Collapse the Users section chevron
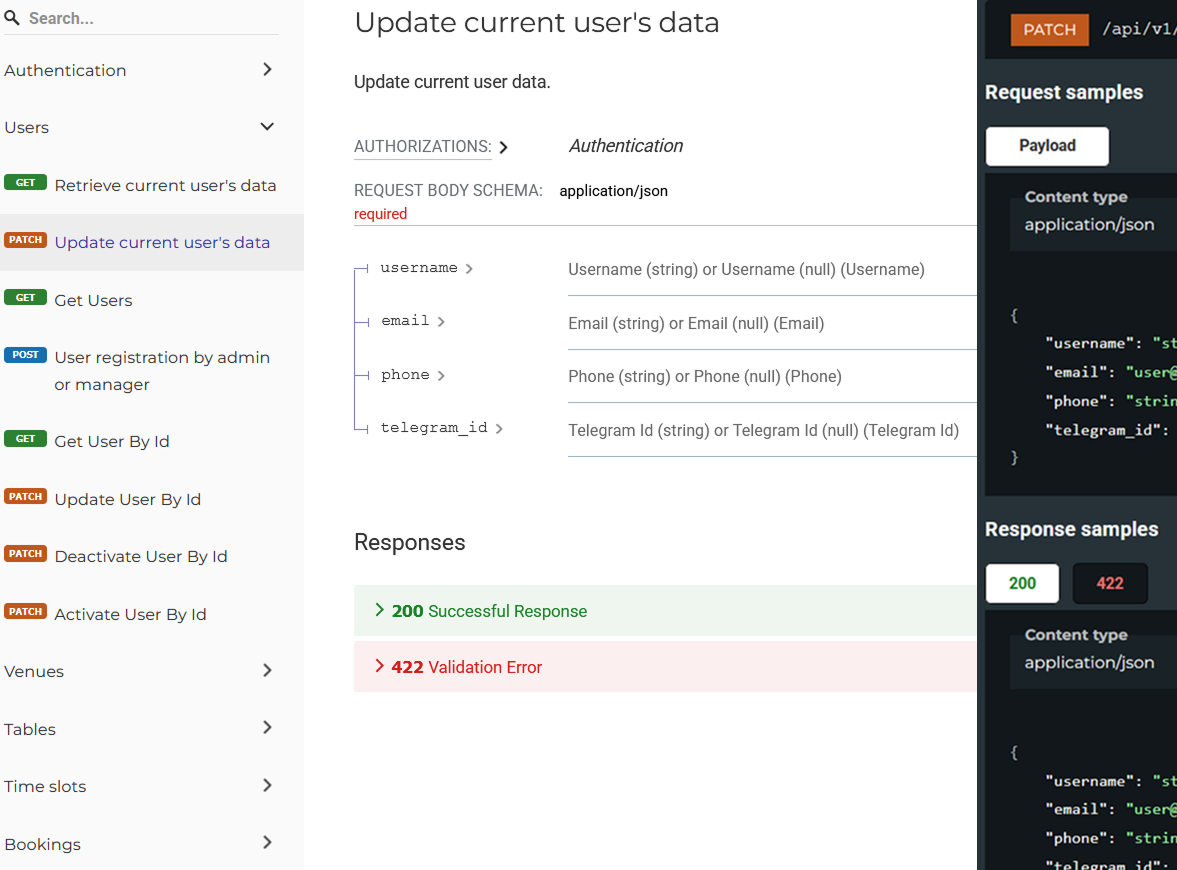 pyautogui.click(x=267, y=126)
